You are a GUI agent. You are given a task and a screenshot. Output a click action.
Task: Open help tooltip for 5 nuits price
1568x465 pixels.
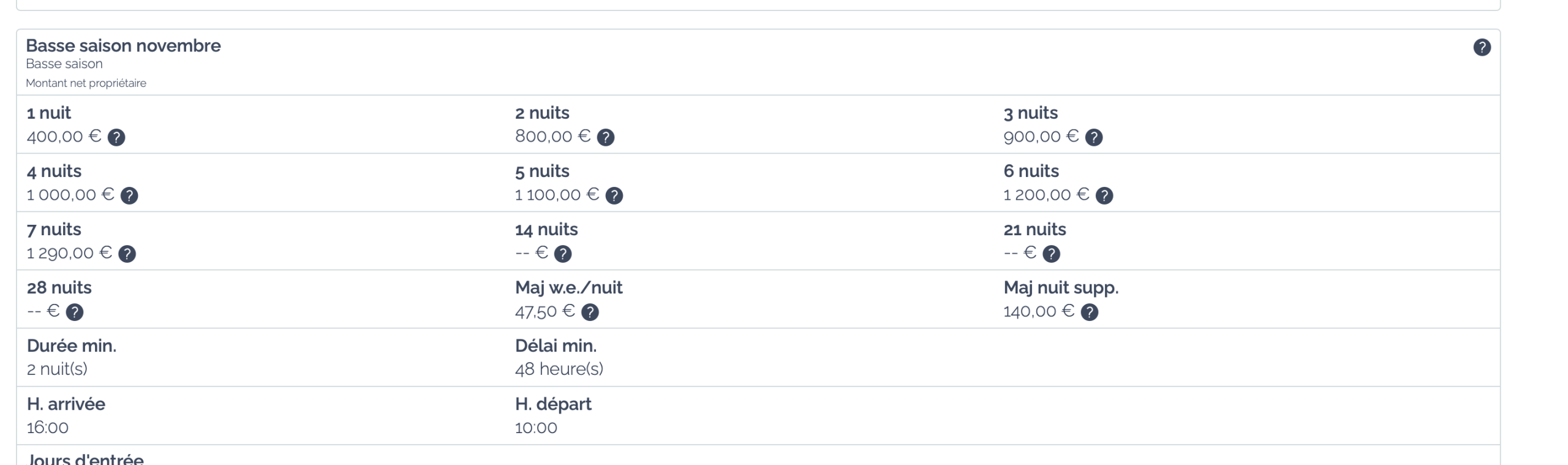coord(614,195)
